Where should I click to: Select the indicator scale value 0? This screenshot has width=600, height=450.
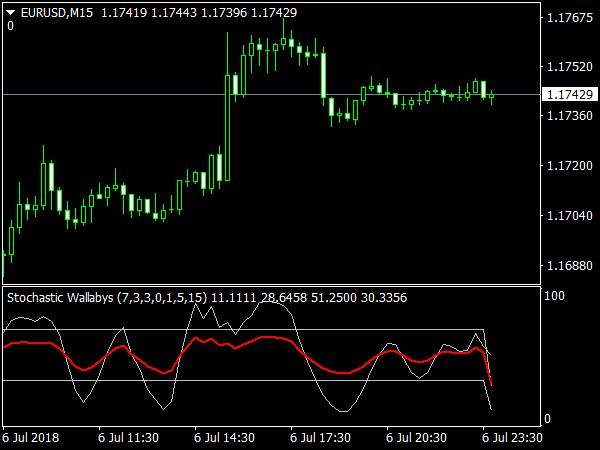pos(547,419)
